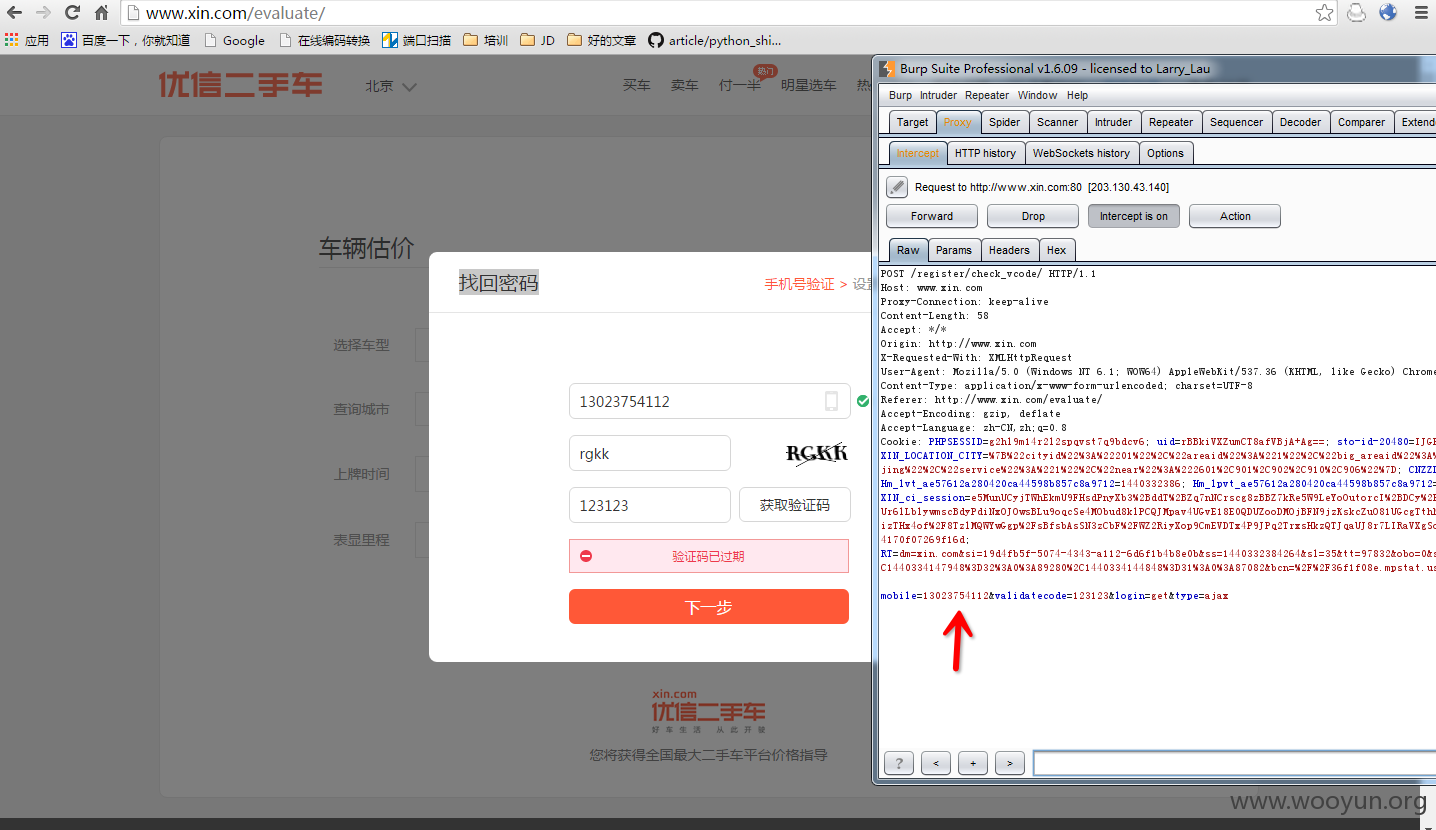Switch to the Target tab
The image size is (1436, 830).
[912, 122]
